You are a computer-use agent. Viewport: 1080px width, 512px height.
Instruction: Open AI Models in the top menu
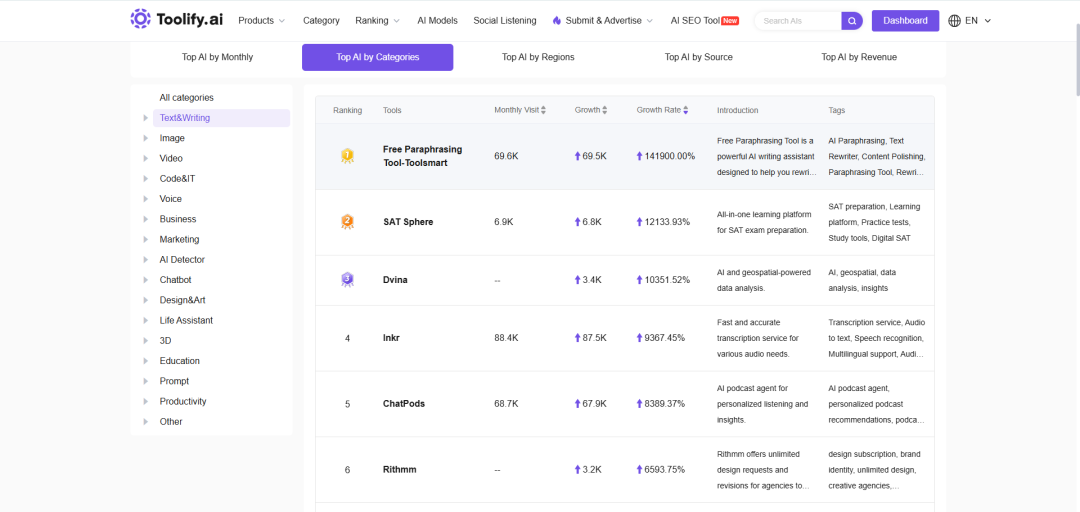[x=437, y=21]
